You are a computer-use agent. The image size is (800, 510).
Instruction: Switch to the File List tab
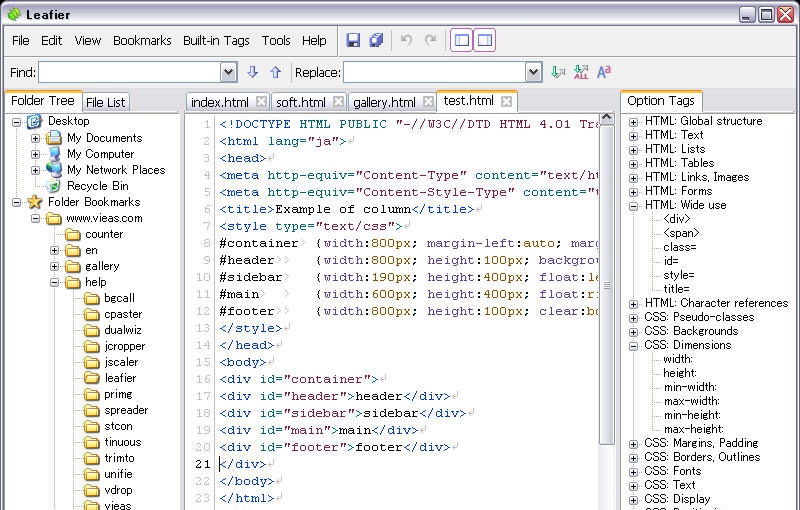[105, 102]
